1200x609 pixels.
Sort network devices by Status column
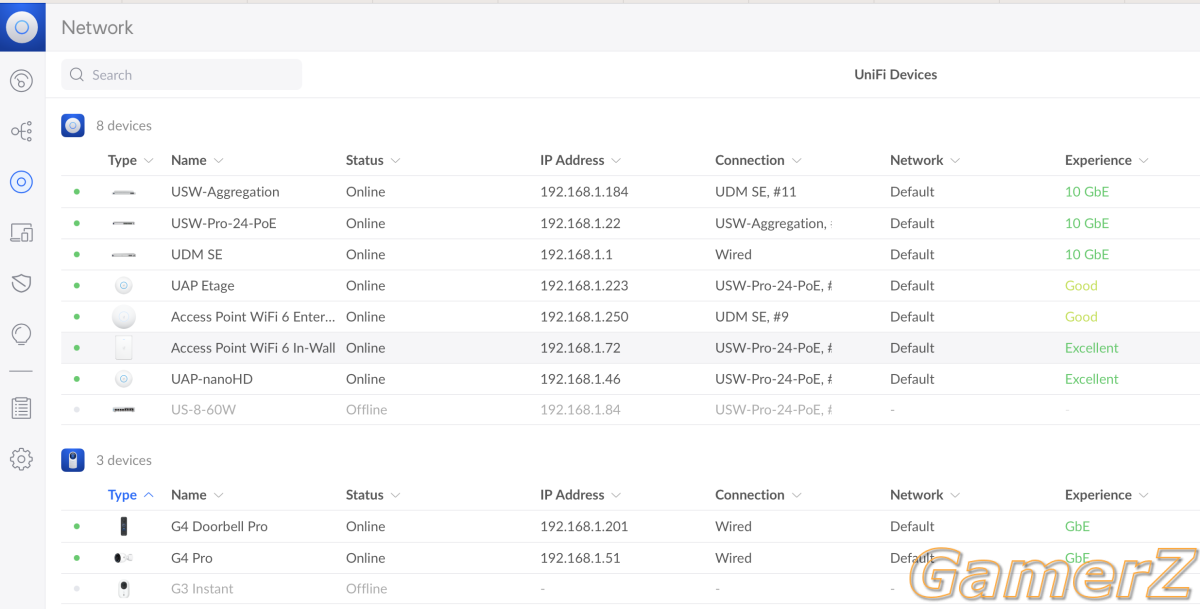[373, 160]
